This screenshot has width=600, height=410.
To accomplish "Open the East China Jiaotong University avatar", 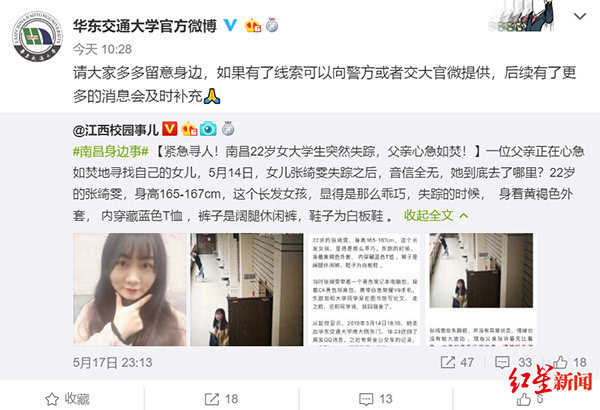I will click(x=38, y=36).
